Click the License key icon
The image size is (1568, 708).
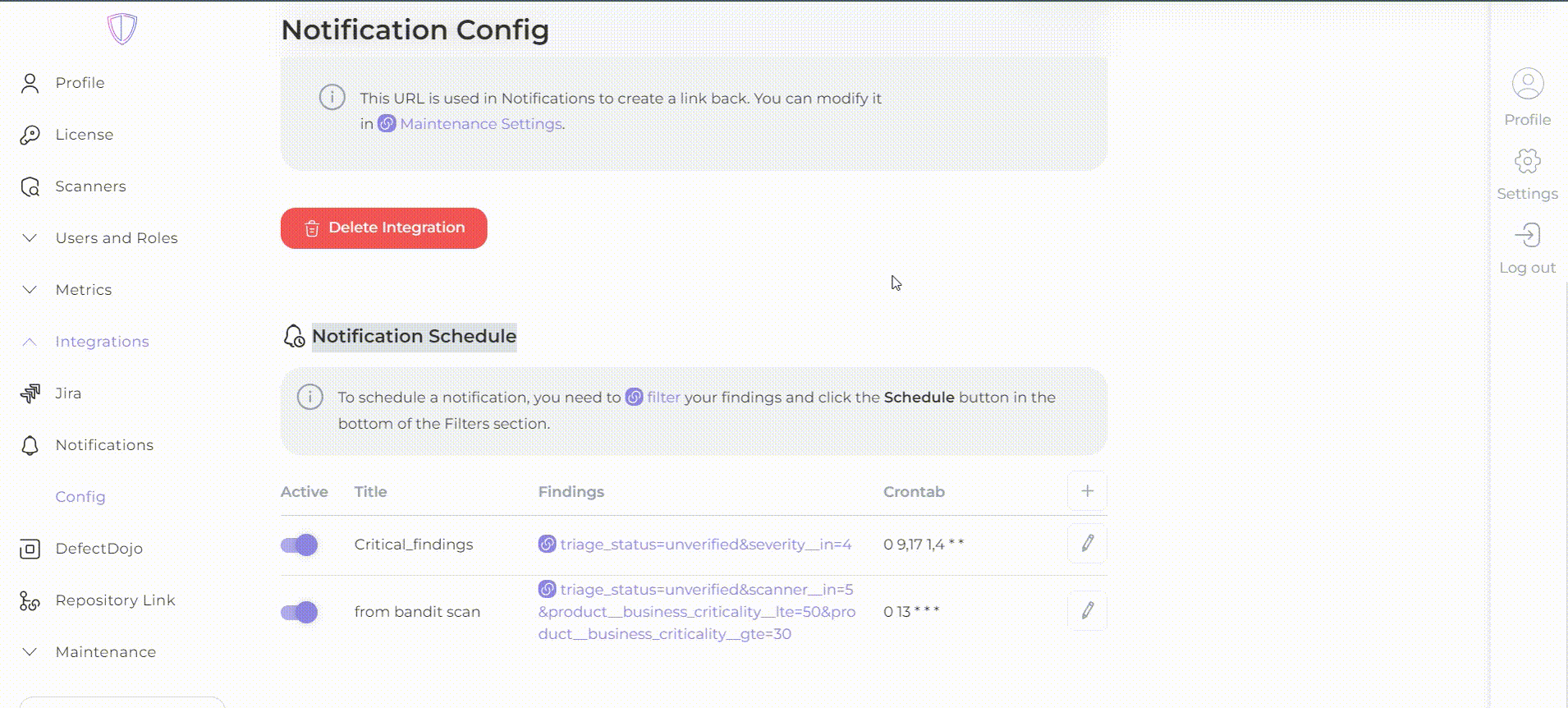pos(30,135)
